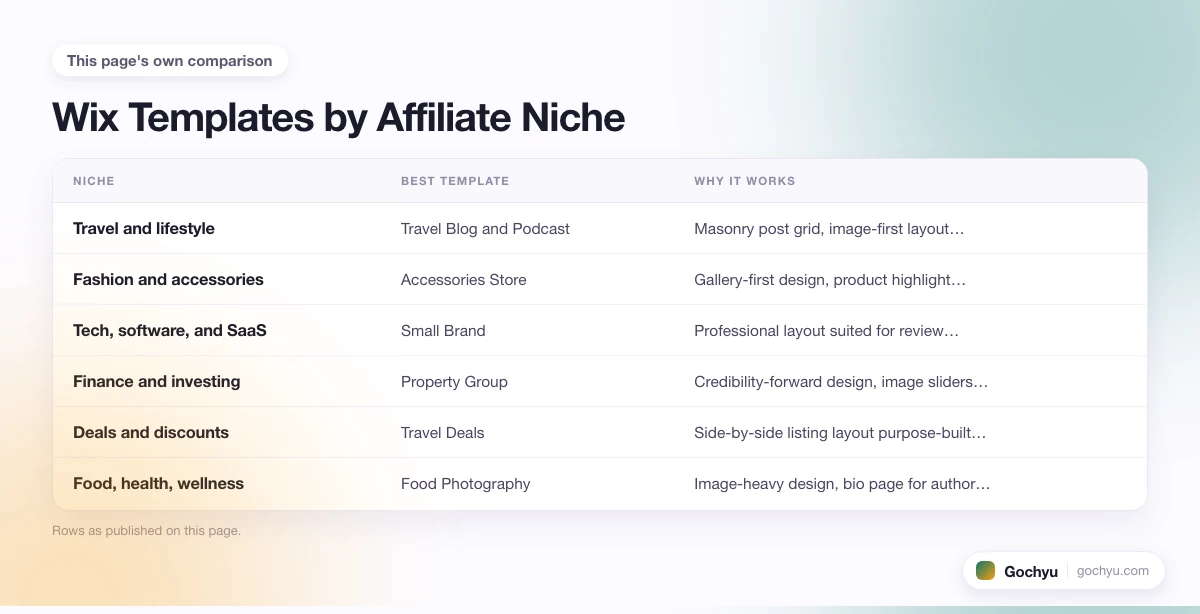Viewport: 1200px width, 614px height.
Task: Click 'Small Brand' template cell
Action: [443, 331]
